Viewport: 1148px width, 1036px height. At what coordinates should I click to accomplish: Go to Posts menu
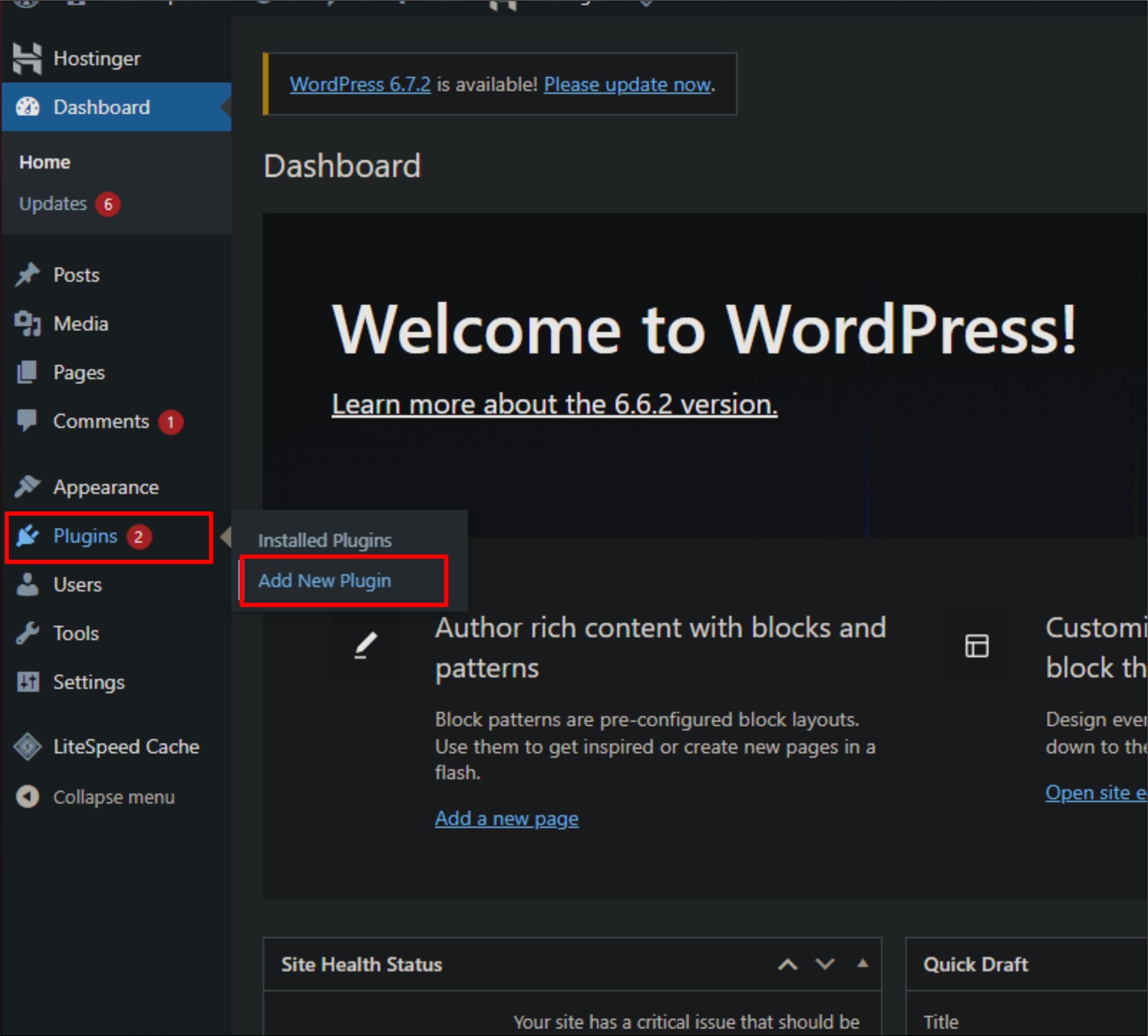[x=76, y=275]
